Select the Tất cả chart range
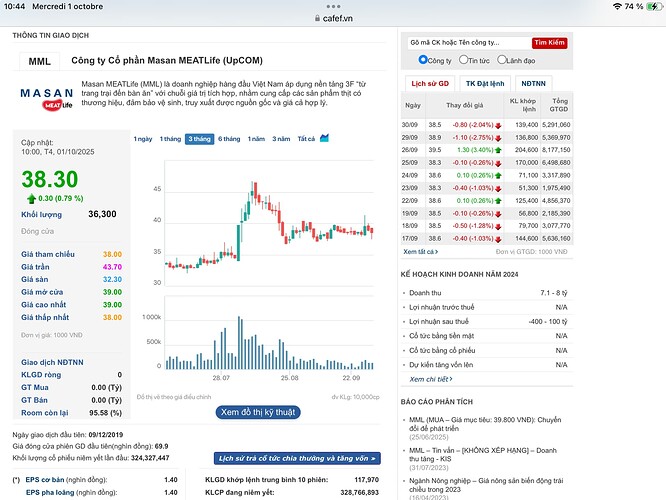The width and height of the screenshot is (666, 500). pos(306,139)
